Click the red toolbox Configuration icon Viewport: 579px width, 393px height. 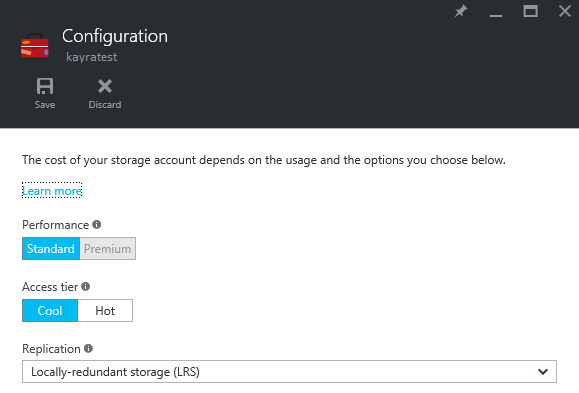pyautogui.click(x=35, y=46)
